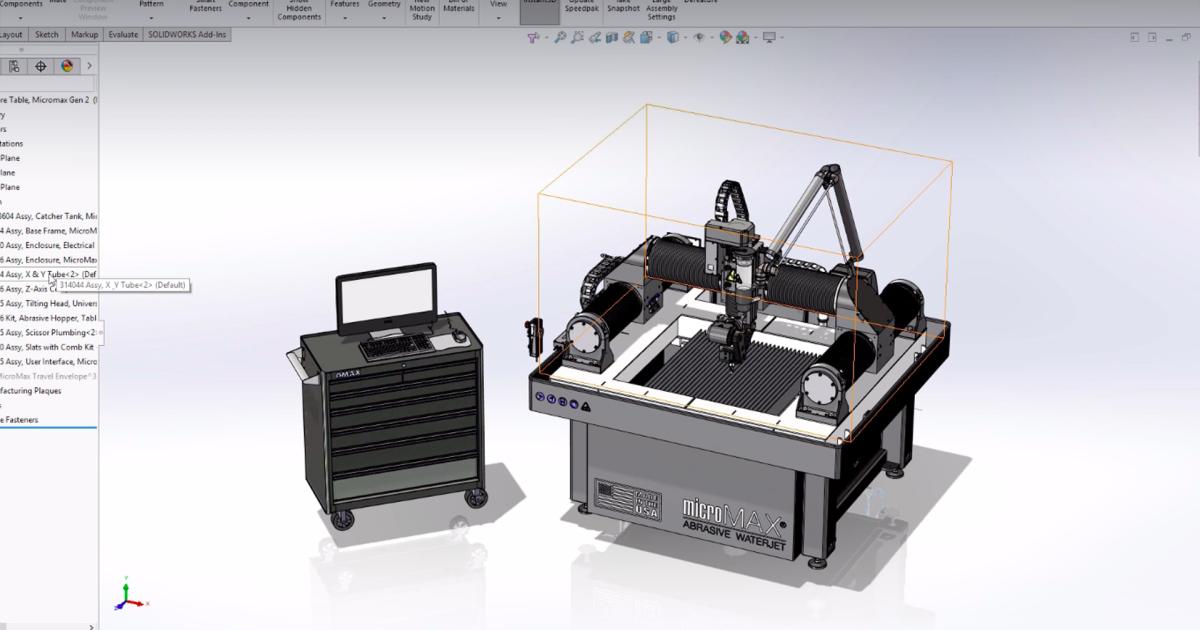Click the New Motion Study icon
The height and width of the screenshot is (630, 1200).
pos(422,12)
